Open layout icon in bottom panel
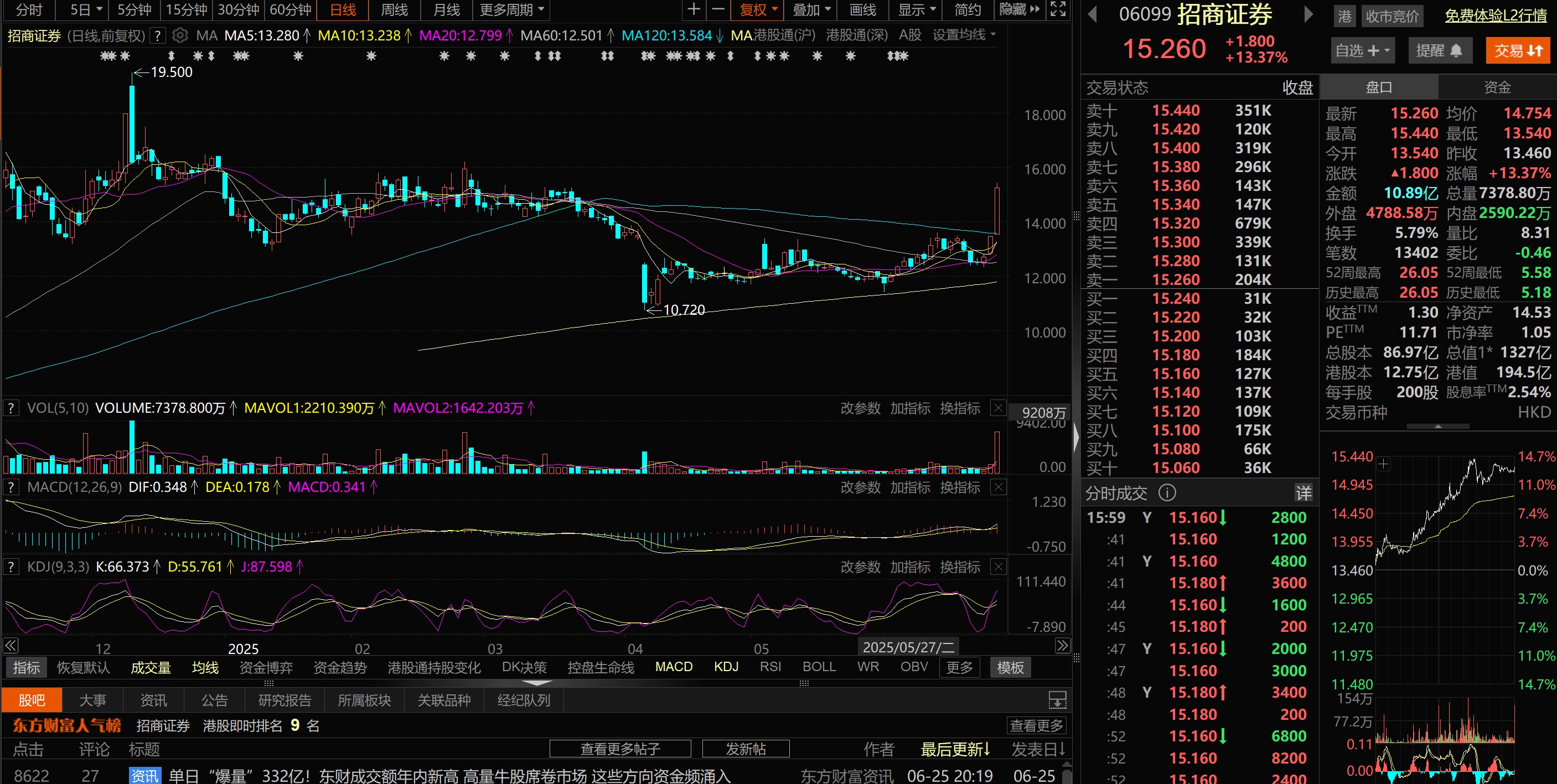 [1057, 700]
